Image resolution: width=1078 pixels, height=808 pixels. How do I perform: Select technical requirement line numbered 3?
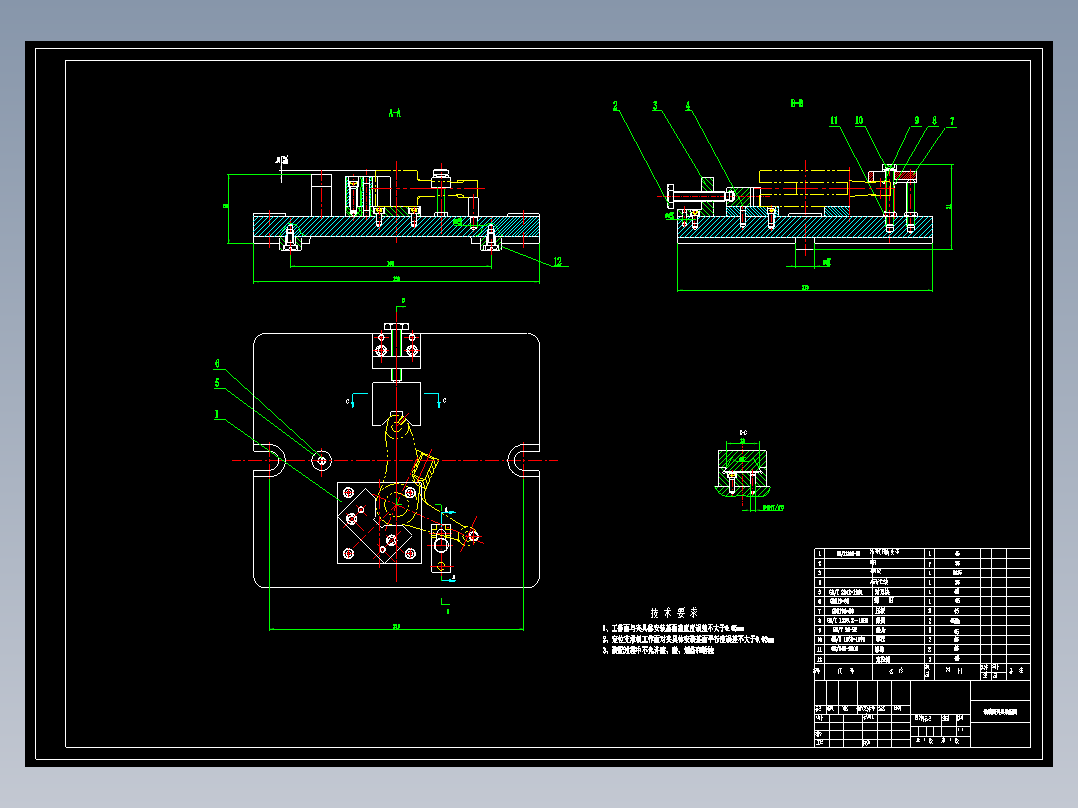[x=659, y=650]
